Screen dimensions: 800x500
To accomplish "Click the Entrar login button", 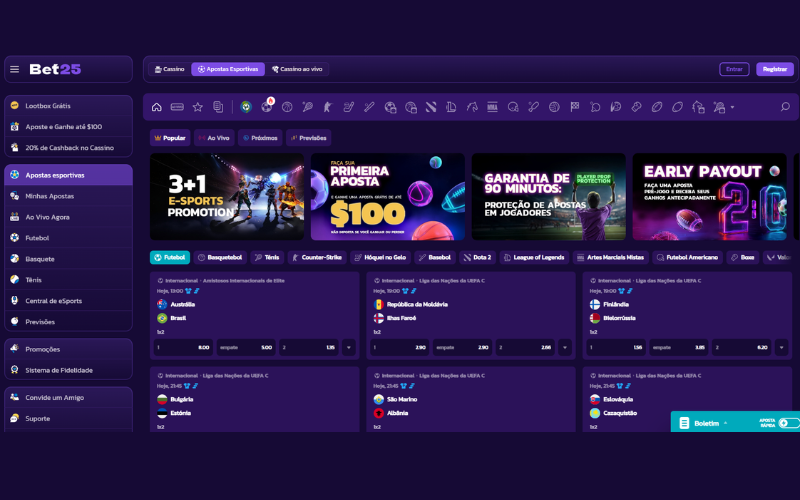I will pos(734,69).
